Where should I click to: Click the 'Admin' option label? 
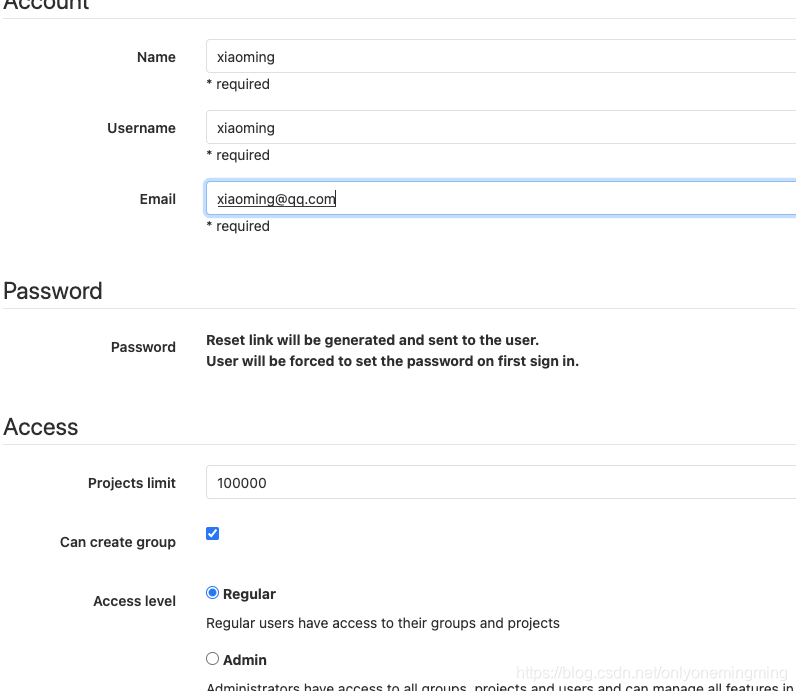tap(245, 660)
